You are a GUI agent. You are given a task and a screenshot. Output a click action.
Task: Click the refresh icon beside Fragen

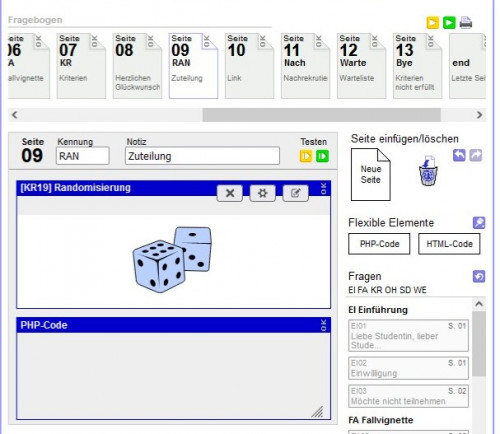479,276
